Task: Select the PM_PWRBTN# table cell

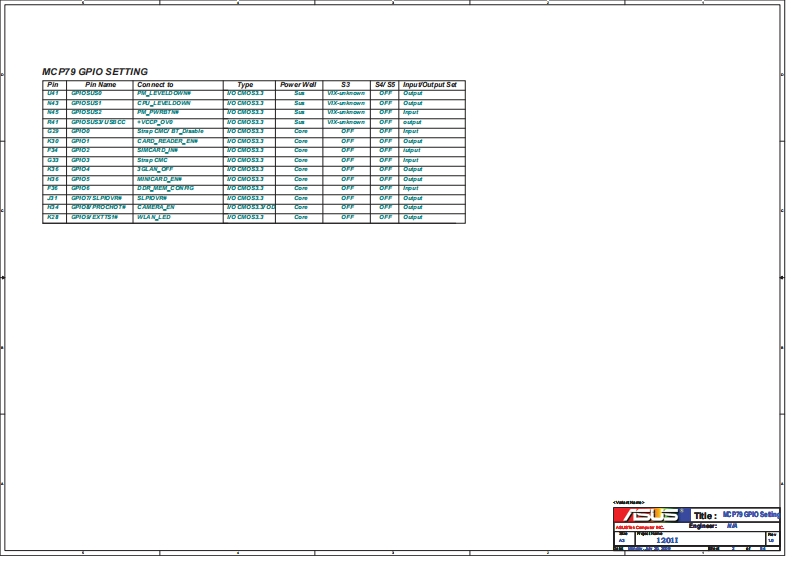Action: click(161, 113)
